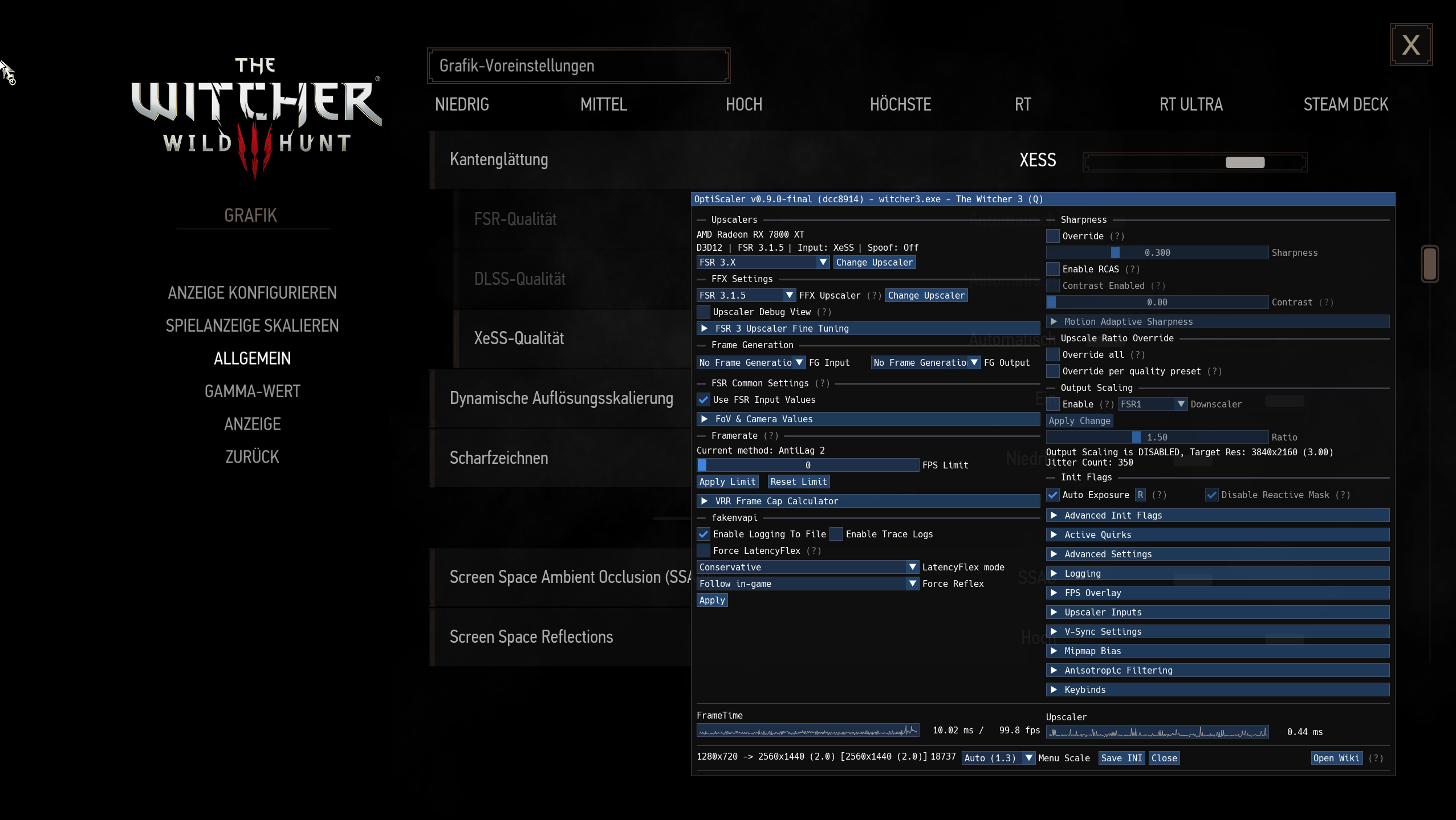Open SPIELANZEIGE SKALIEREN menu entry
This screenshot has height=820, width=1456.
coord(252,325)
